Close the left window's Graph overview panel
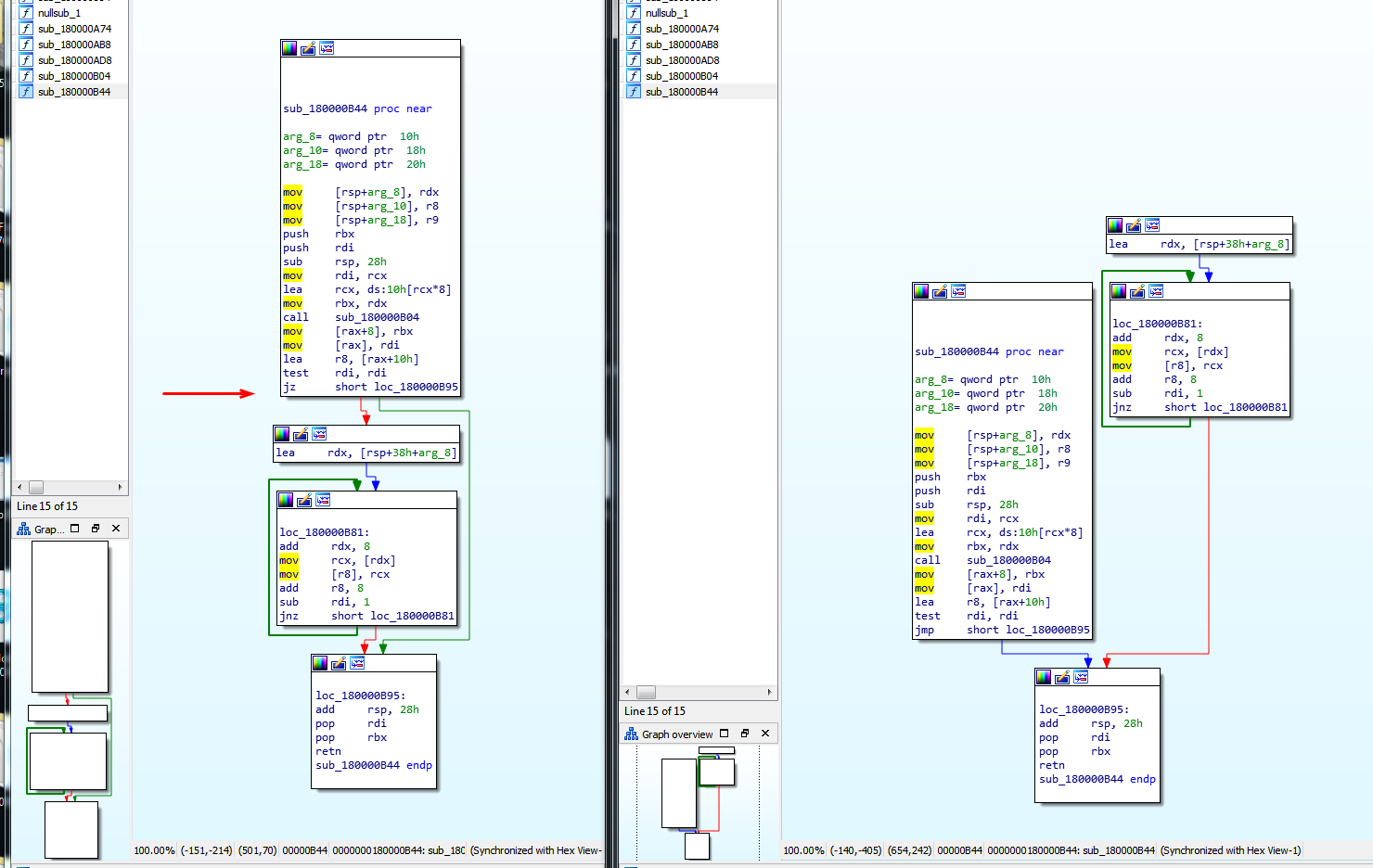 116,529
